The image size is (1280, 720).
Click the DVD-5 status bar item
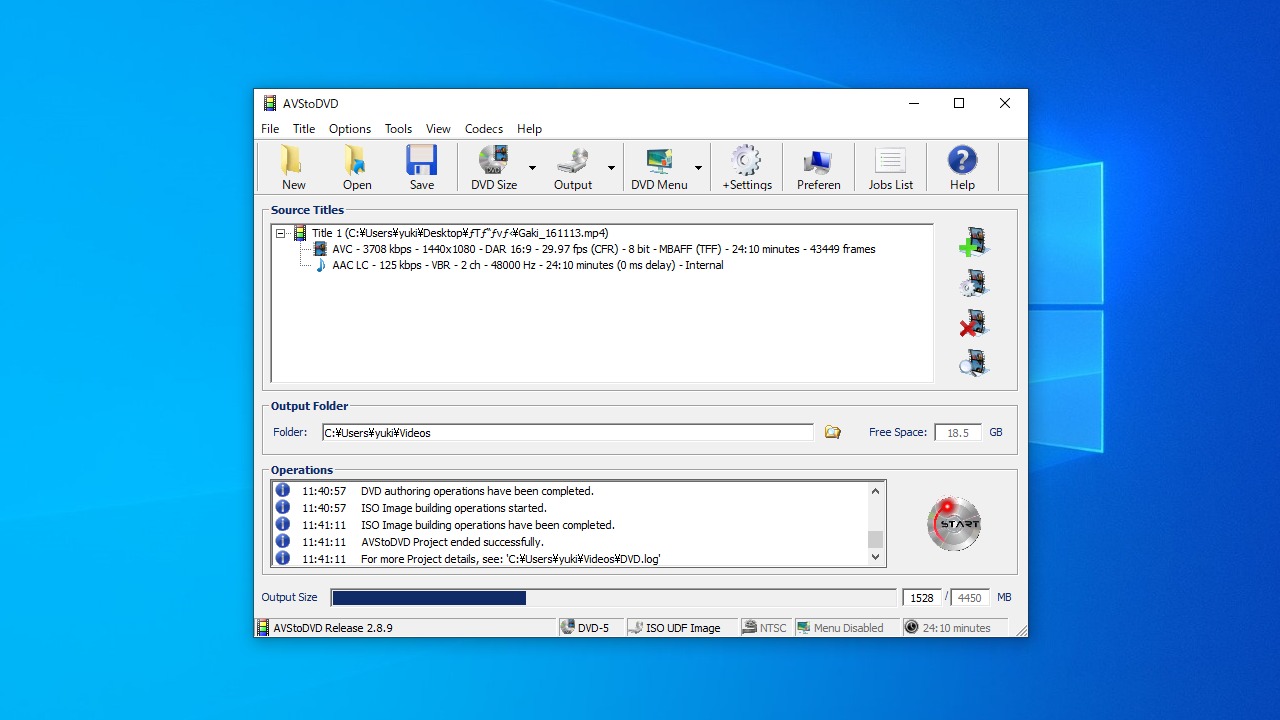[x=591, y=628]
